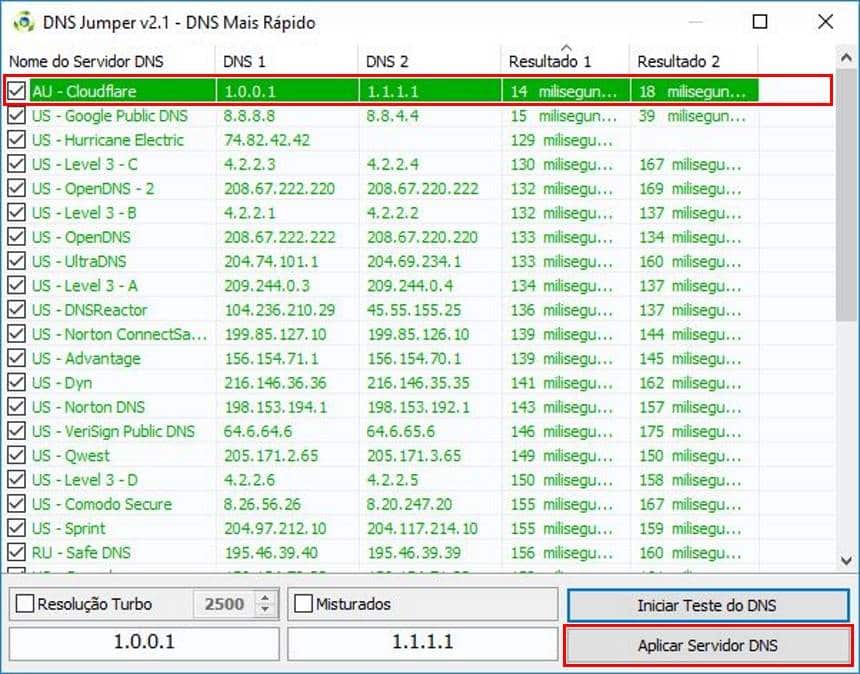
Task: Click DNS 2 address 8.8.4.4
Action: (393, 116)
